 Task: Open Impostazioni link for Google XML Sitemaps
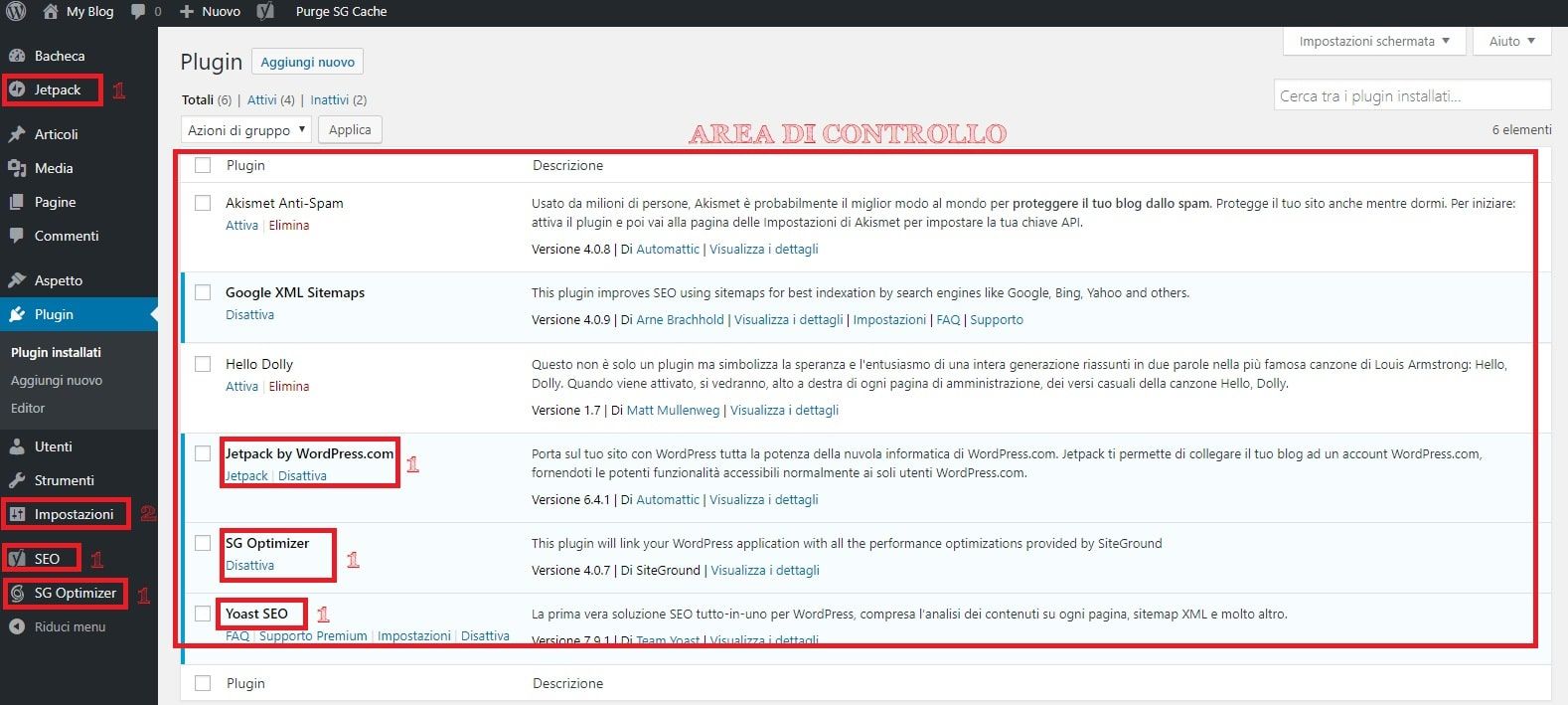[x=889, y=320]
